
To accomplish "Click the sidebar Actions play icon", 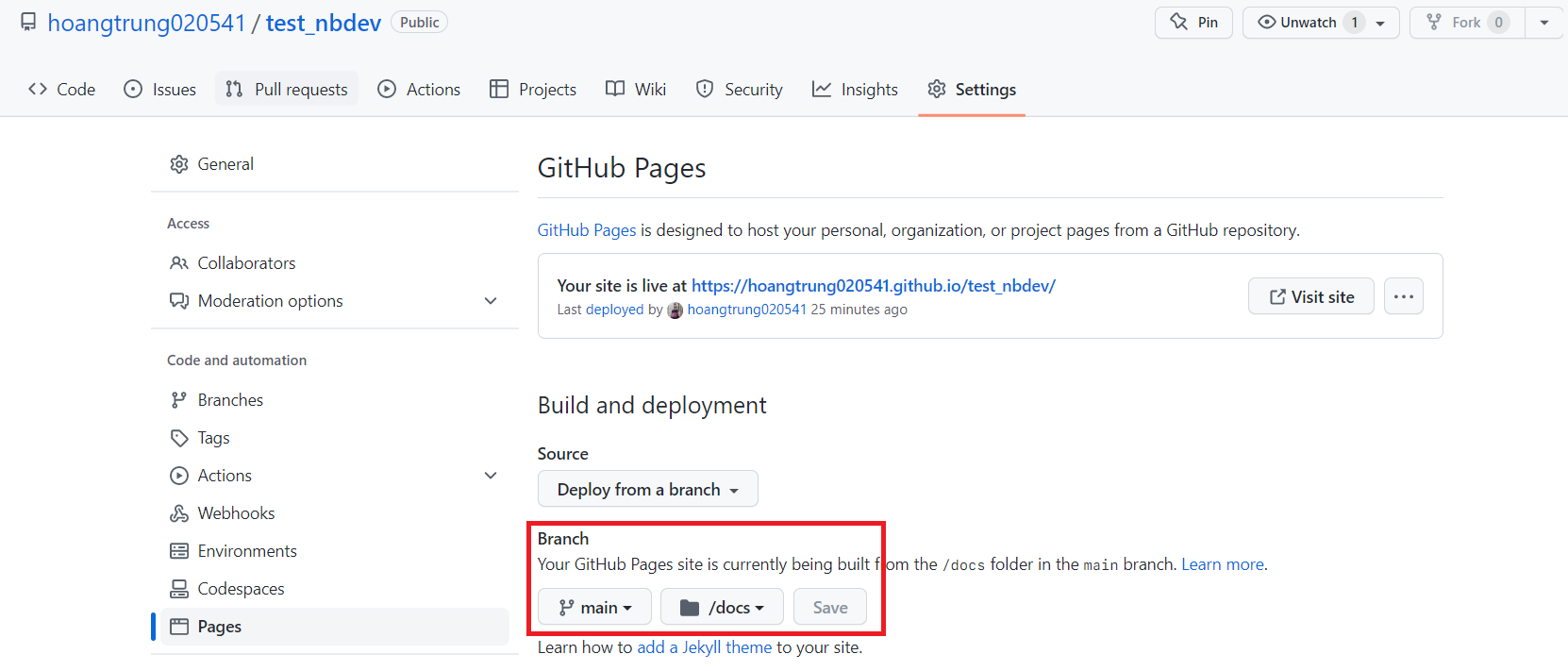I will point(179,476).
